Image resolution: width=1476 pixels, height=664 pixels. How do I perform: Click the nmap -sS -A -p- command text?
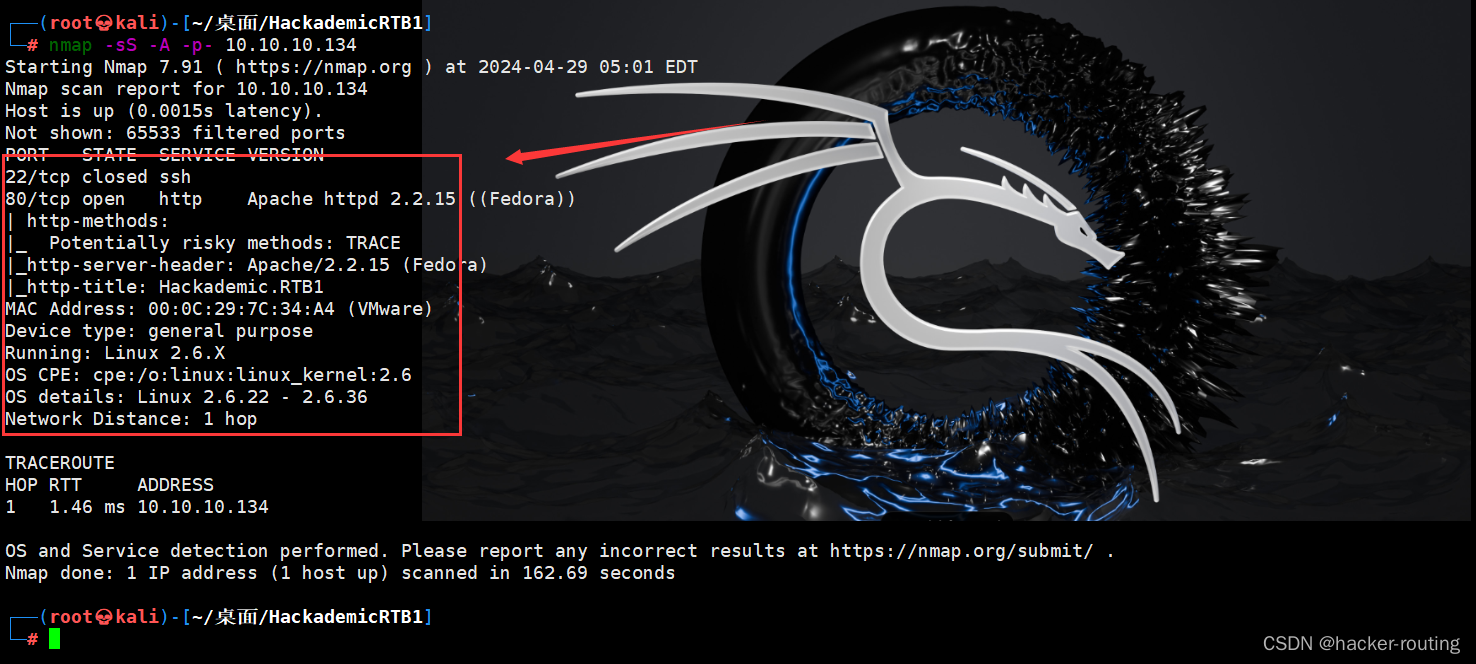pos(202,45)
